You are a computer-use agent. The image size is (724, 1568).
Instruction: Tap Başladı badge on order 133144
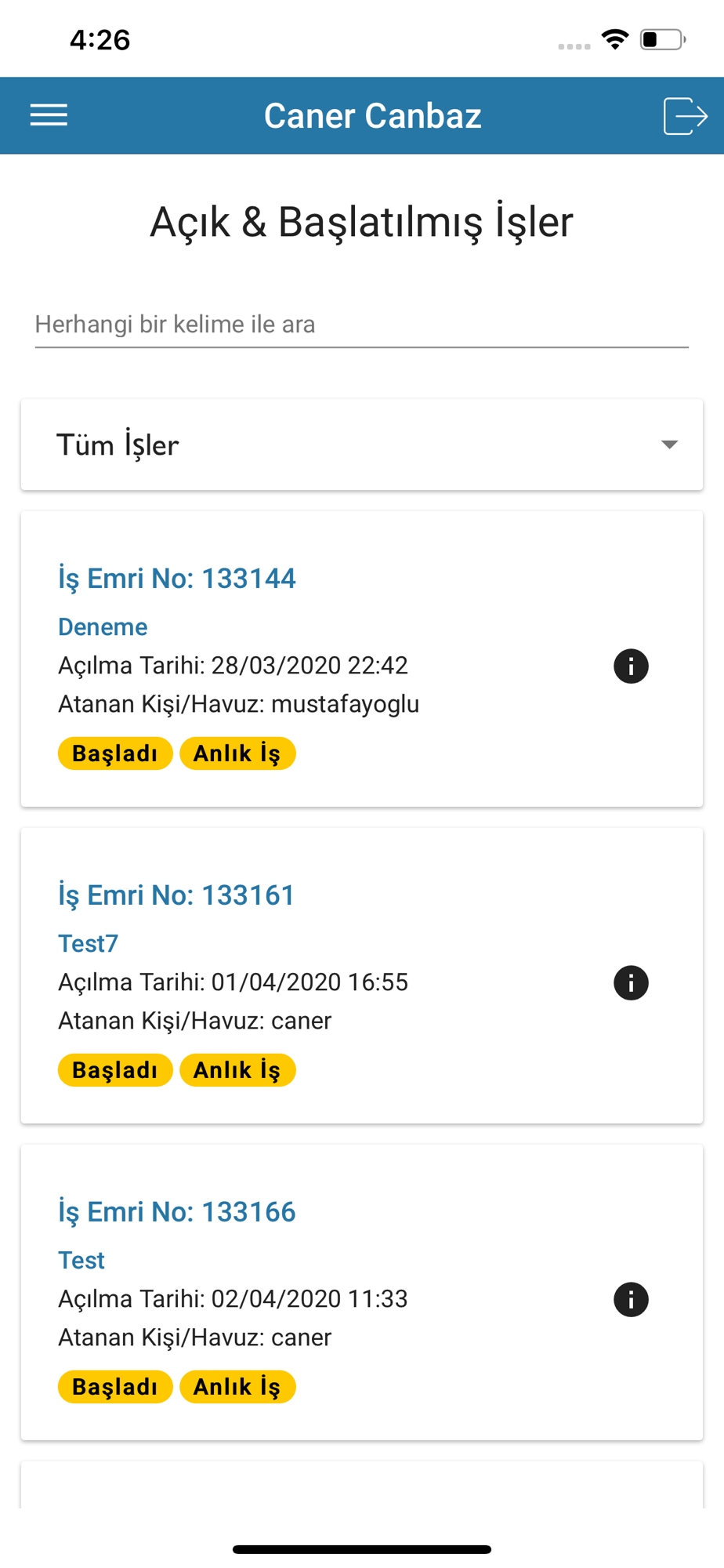tap(115, 753)
